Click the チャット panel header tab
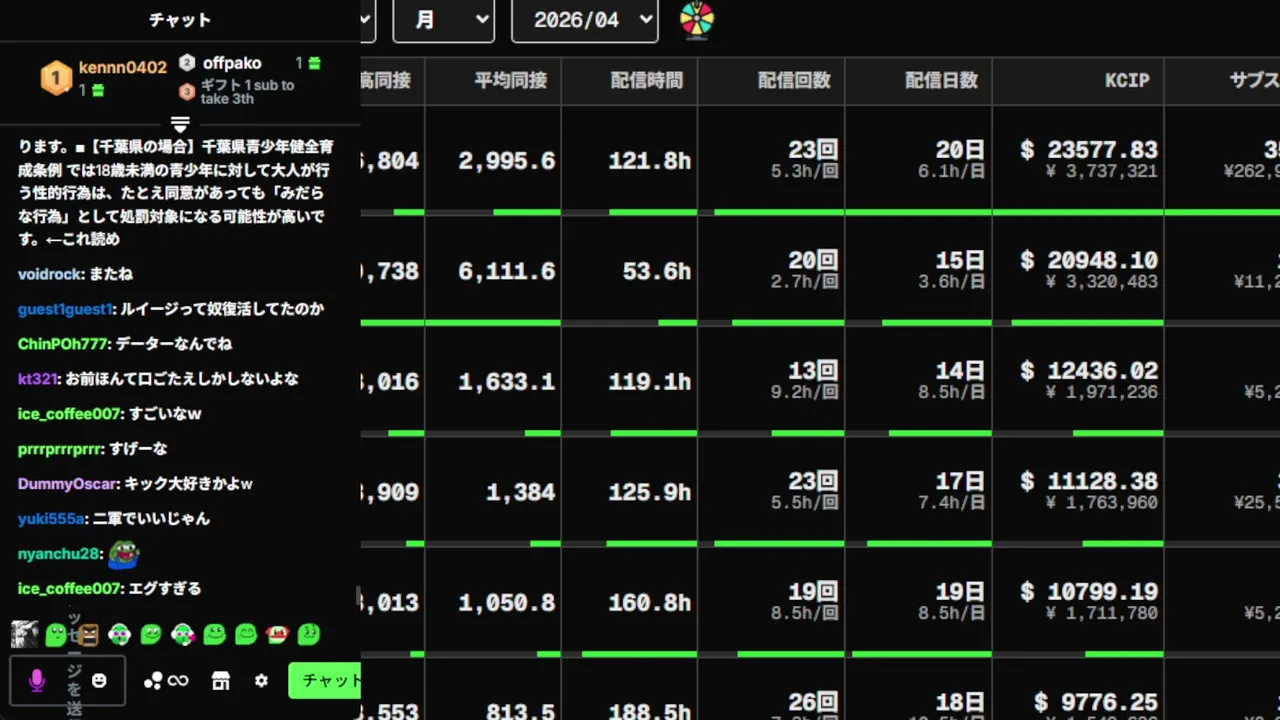The image size is (1280, 720). (180, 20)
